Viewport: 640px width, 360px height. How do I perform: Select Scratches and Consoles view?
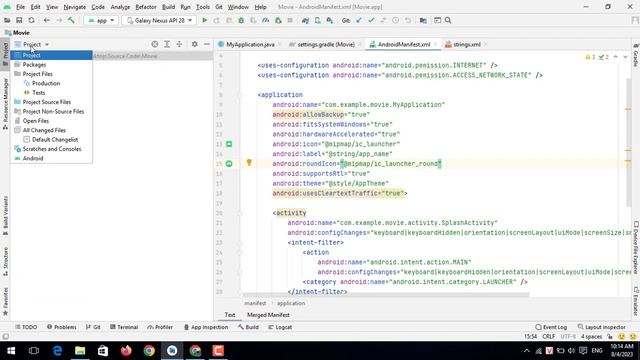51,149
